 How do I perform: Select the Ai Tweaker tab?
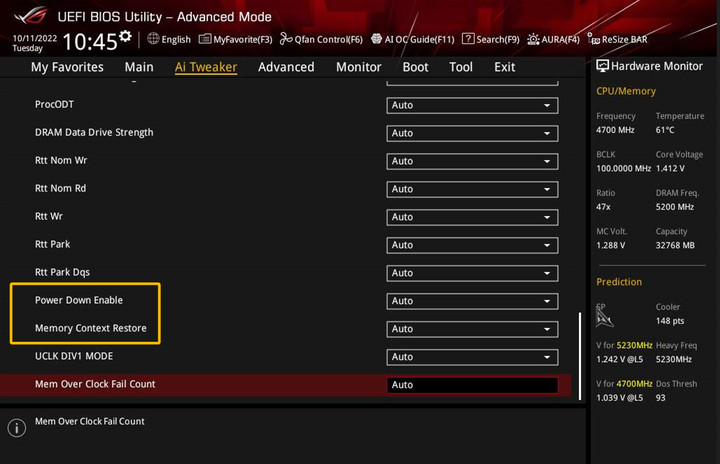tap(206, 67)
